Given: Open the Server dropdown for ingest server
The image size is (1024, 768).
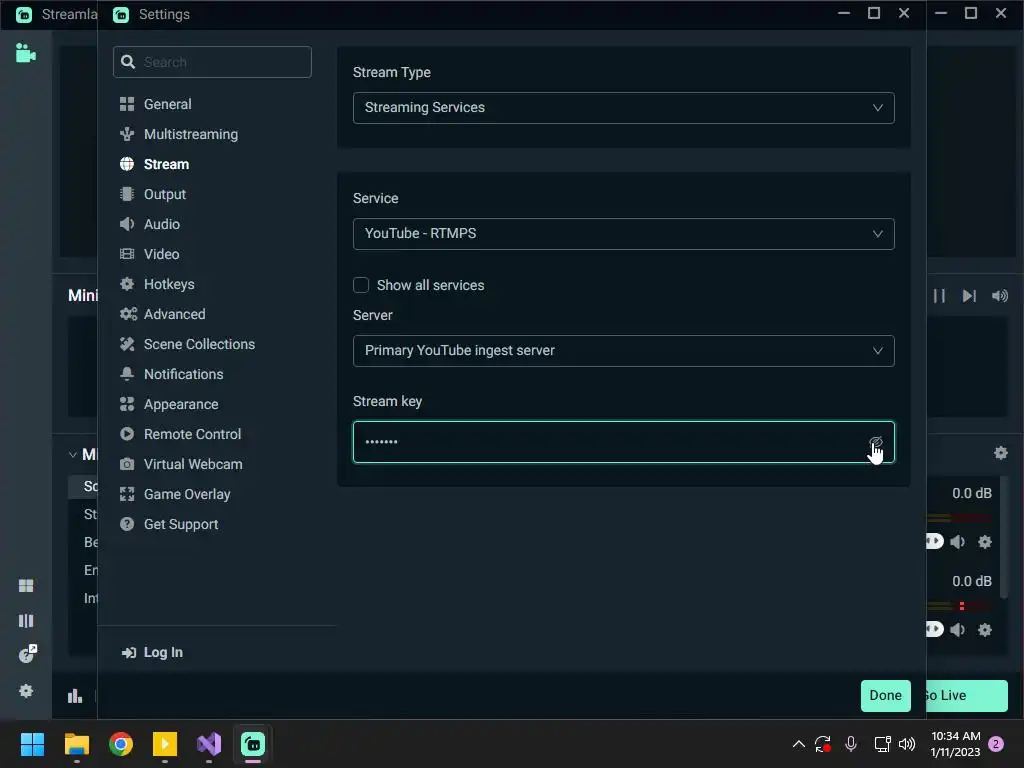Looking at the screenshot, I should click(x=624, y=351).
